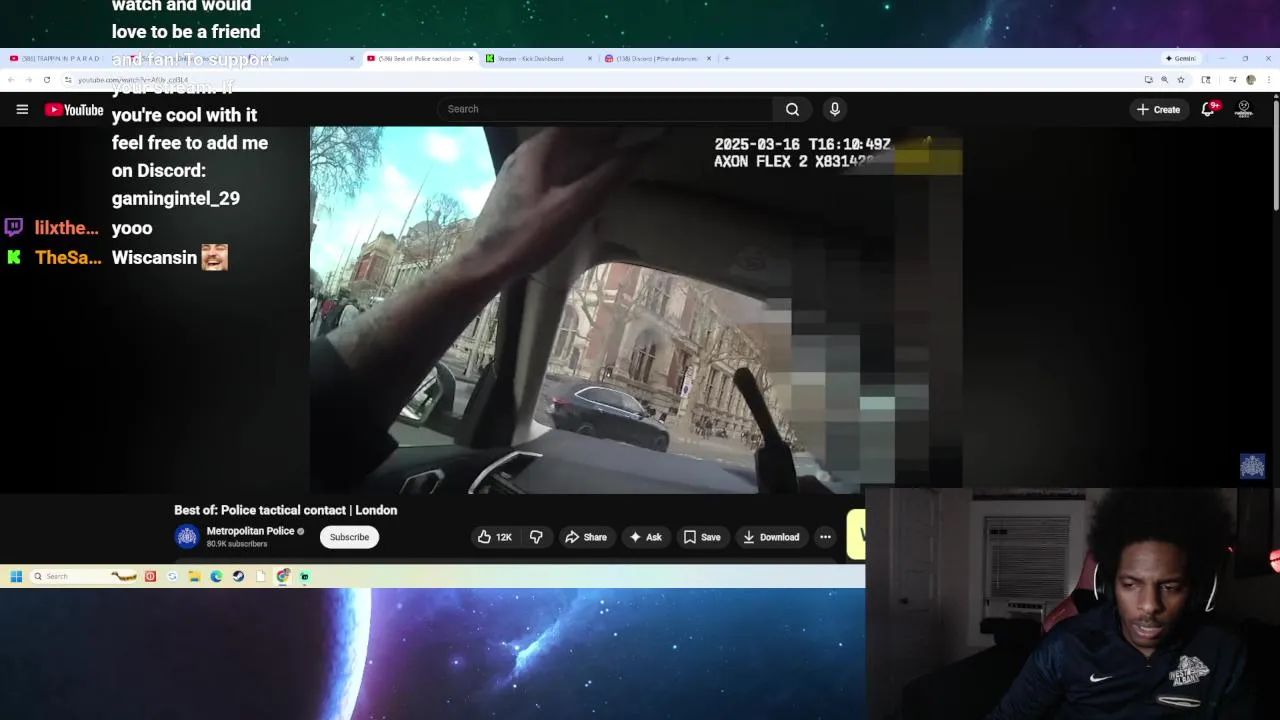Go back with the browser back arrow
The image size is (1280, 720).
(11, 79)
